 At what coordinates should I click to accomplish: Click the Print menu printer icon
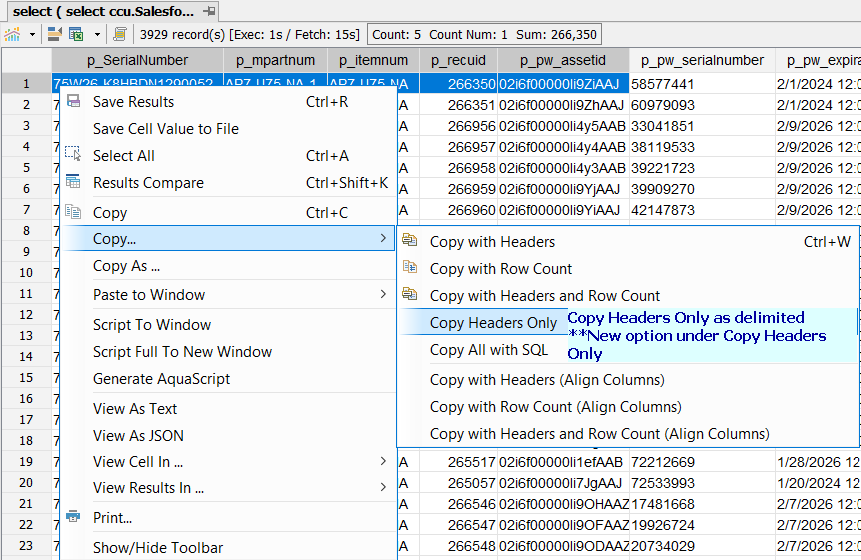pos(73,518)
